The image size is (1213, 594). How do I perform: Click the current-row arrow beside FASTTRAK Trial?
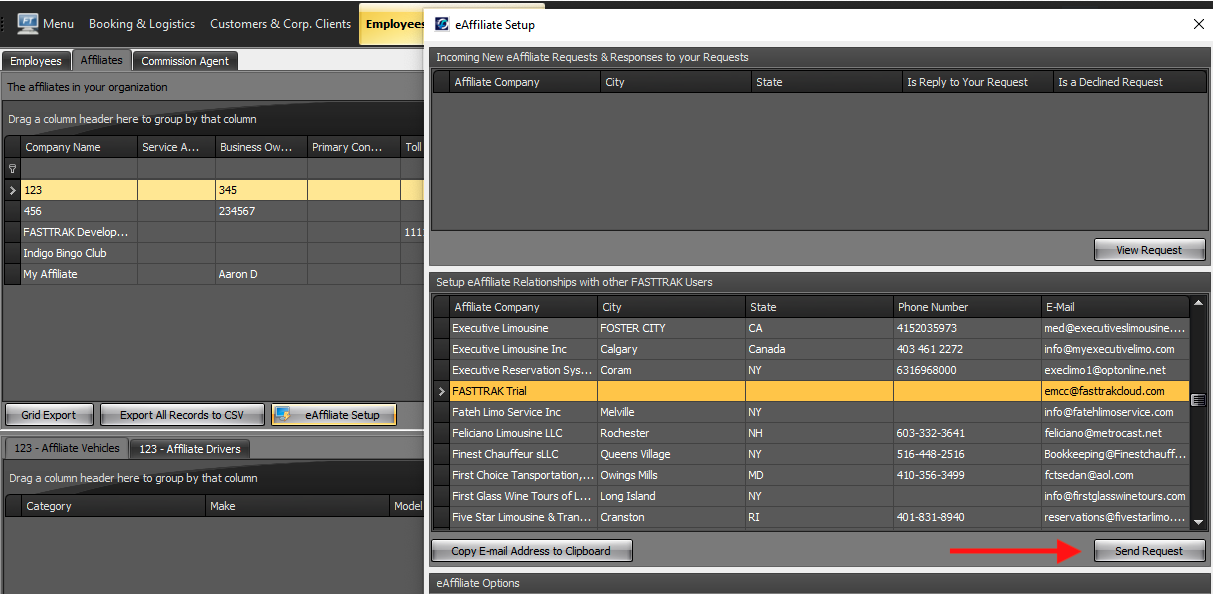tap(441, 391)
